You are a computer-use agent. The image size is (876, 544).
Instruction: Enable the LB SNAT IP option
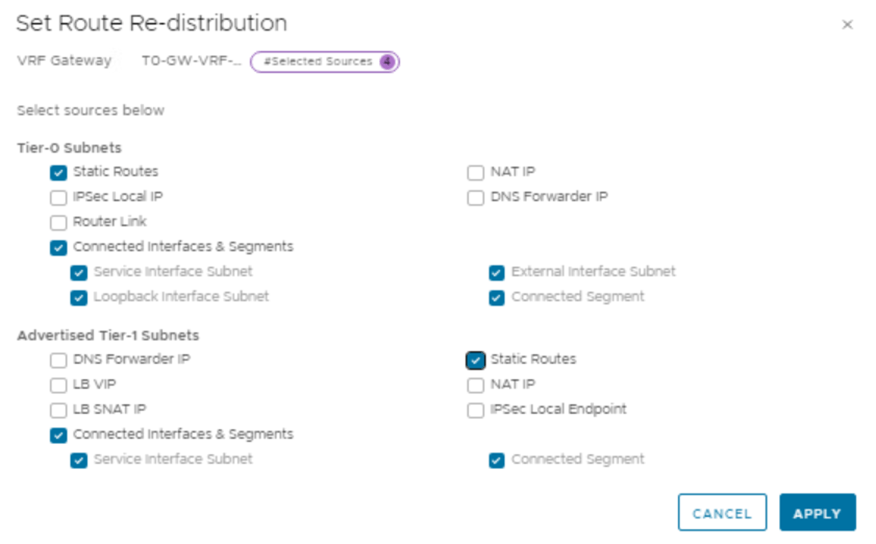(x=59, y=410)
